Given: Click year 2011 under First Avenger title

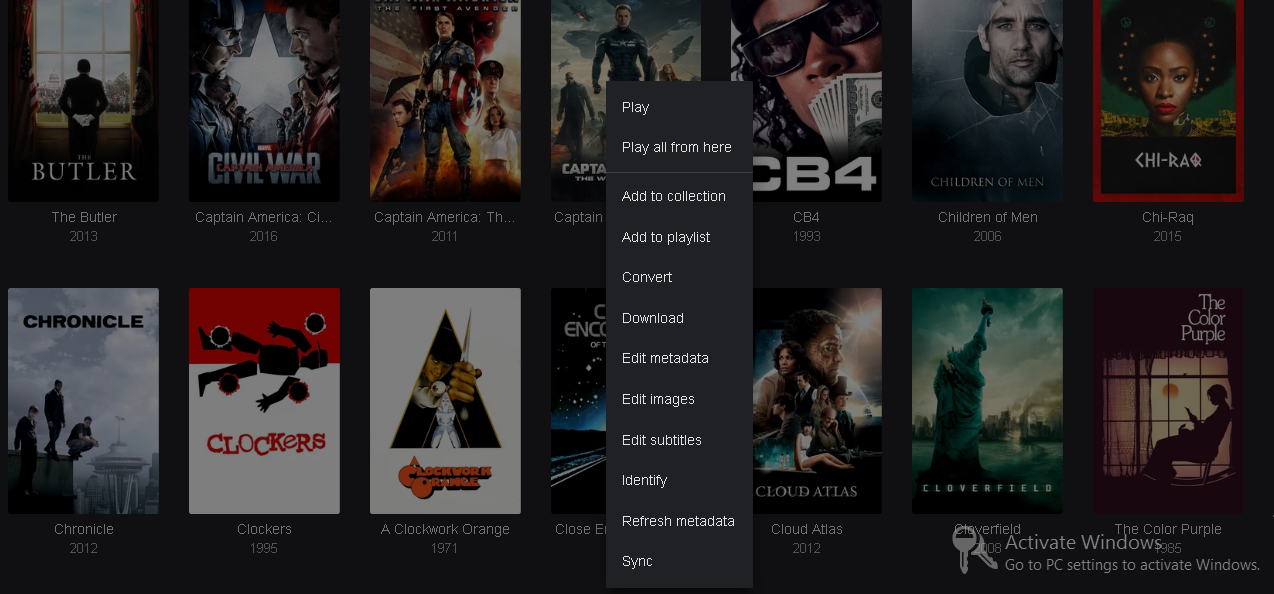Looking at the screenshot, I should (x=445, y=236).
